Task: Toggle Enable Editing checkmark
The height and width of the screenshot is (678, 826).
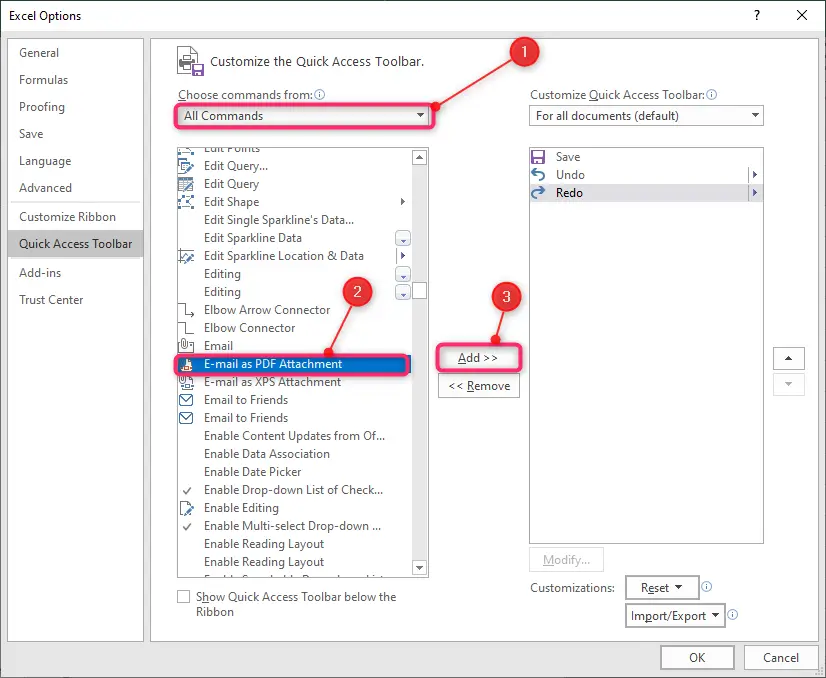Action: pyautogui.click(x=186, y=507)
